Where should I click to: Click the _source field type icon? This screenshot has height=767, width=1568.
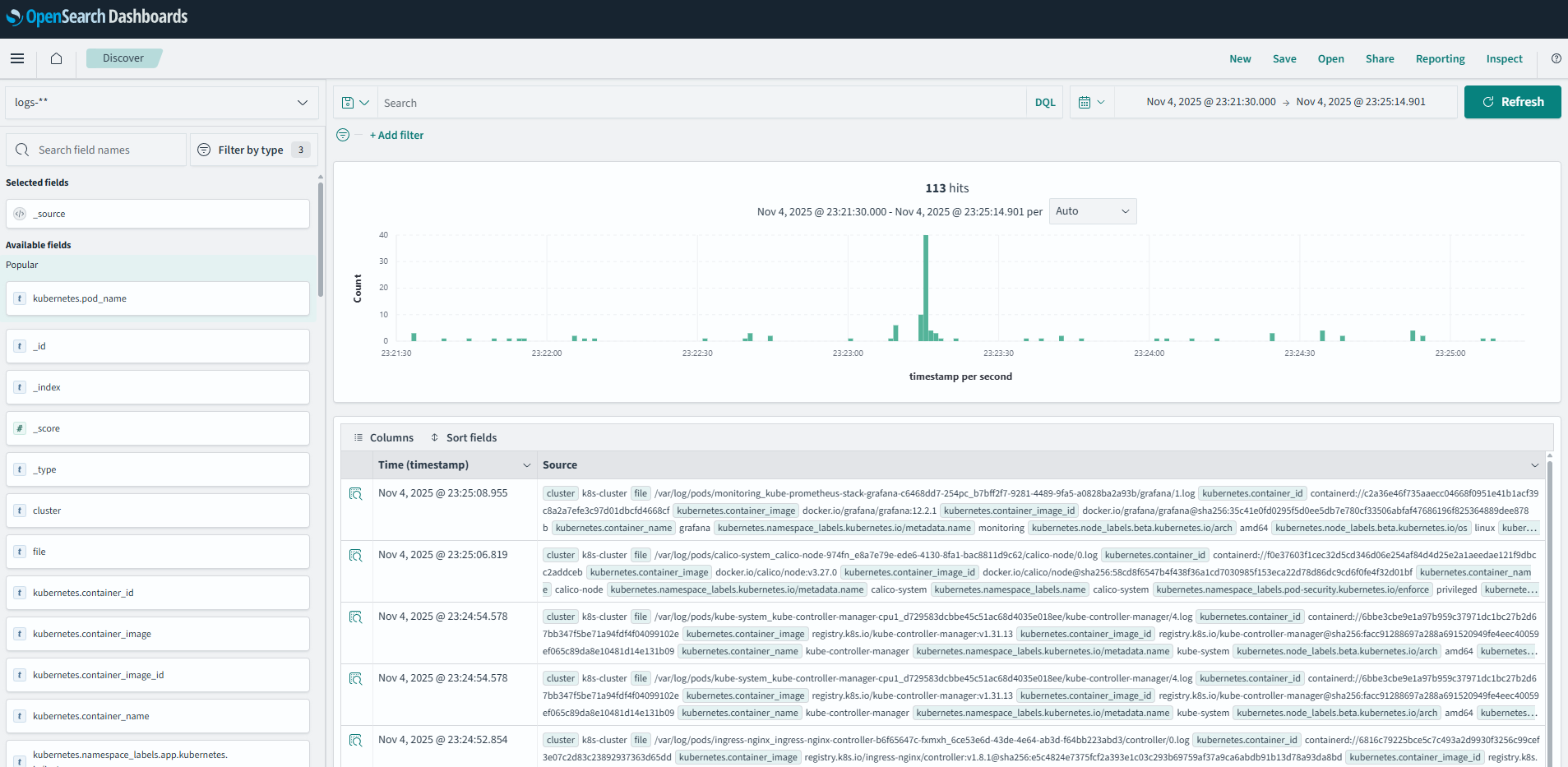[x=20, y=214]
